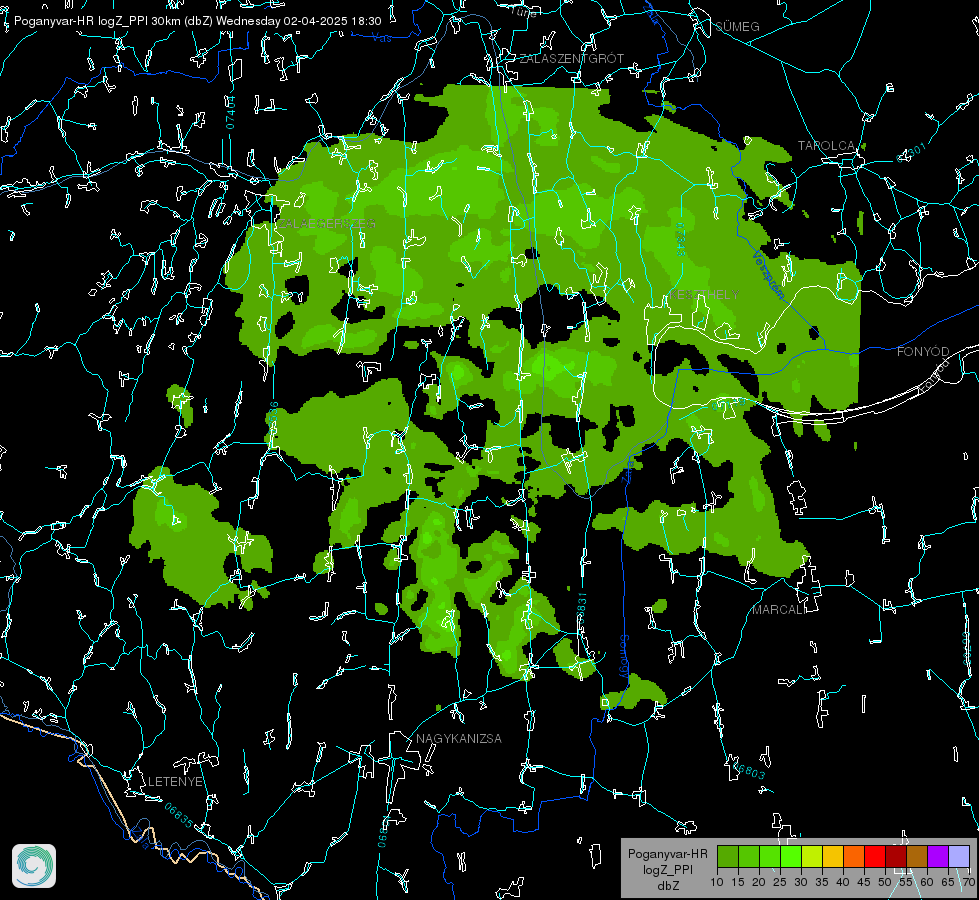Select the 25-30 dBZ bright green swatch
Image resolution: width=979 pixels, height=900 pixels.
pyautogui.click(x=791, y=856)
